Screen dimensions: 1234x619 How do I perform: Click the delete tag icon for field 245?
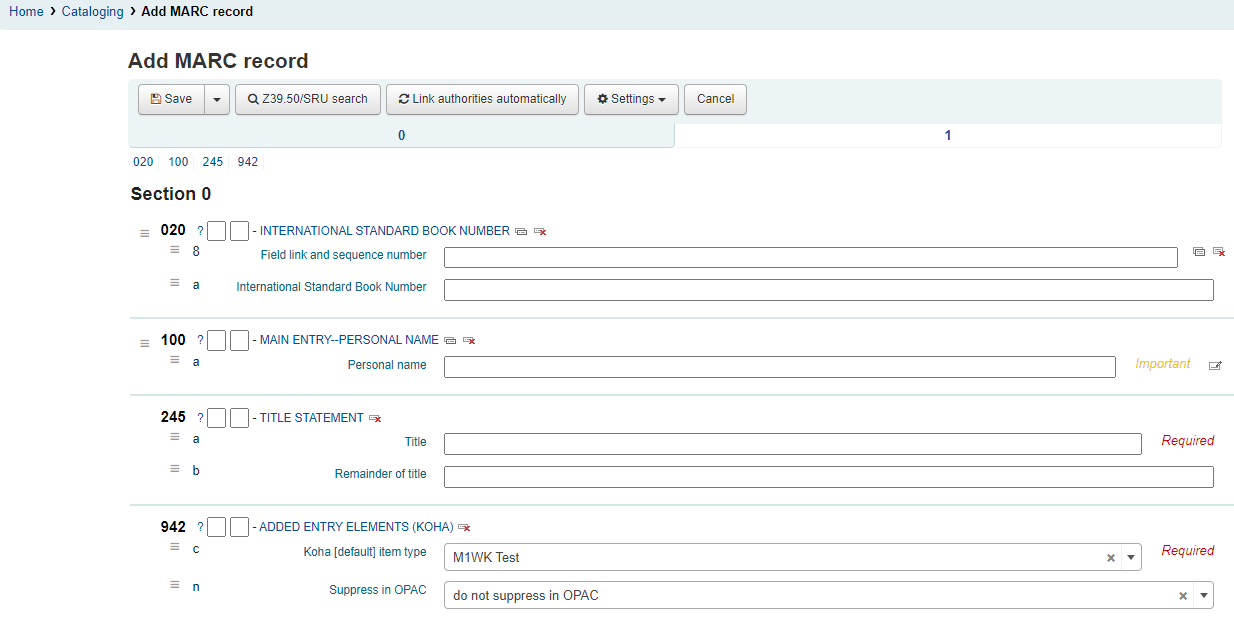(375, 418)
